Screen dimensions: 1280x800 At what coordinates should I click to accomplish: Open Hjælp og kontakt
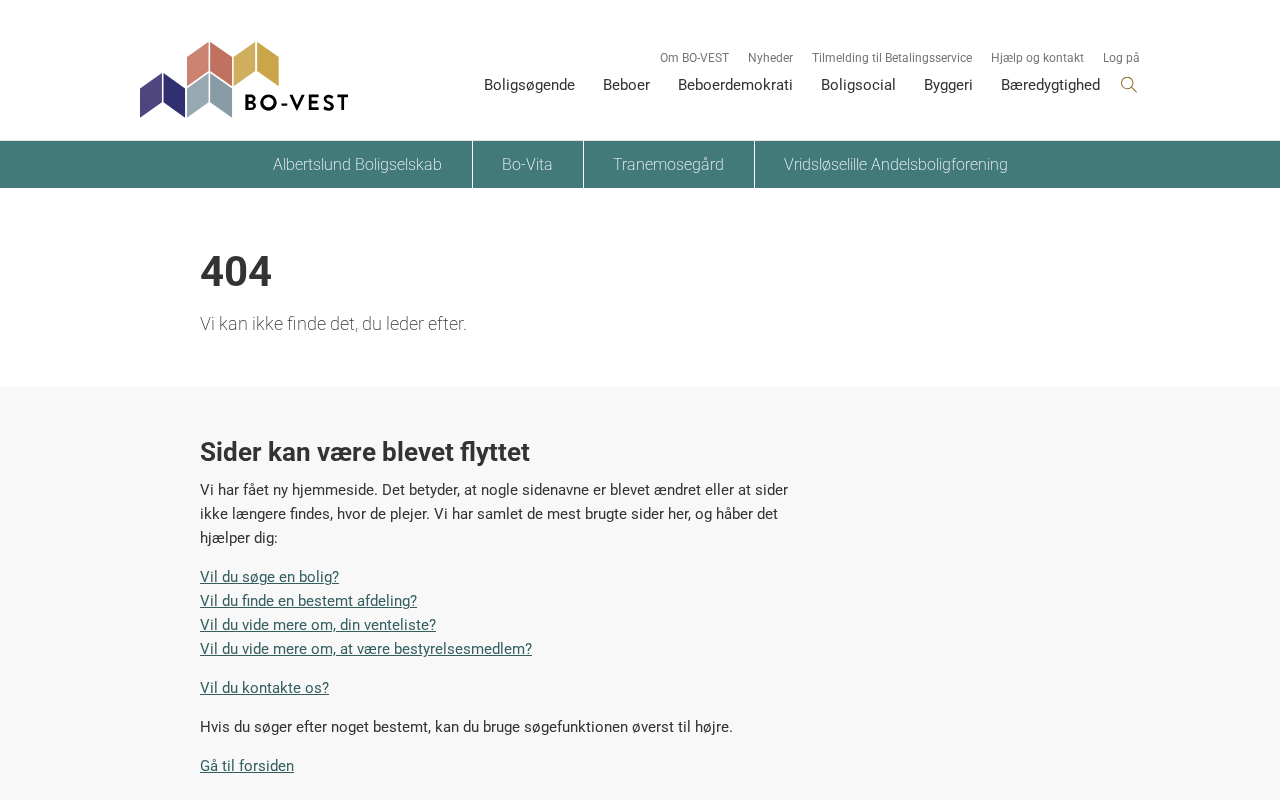click(x=1037, y=58)
